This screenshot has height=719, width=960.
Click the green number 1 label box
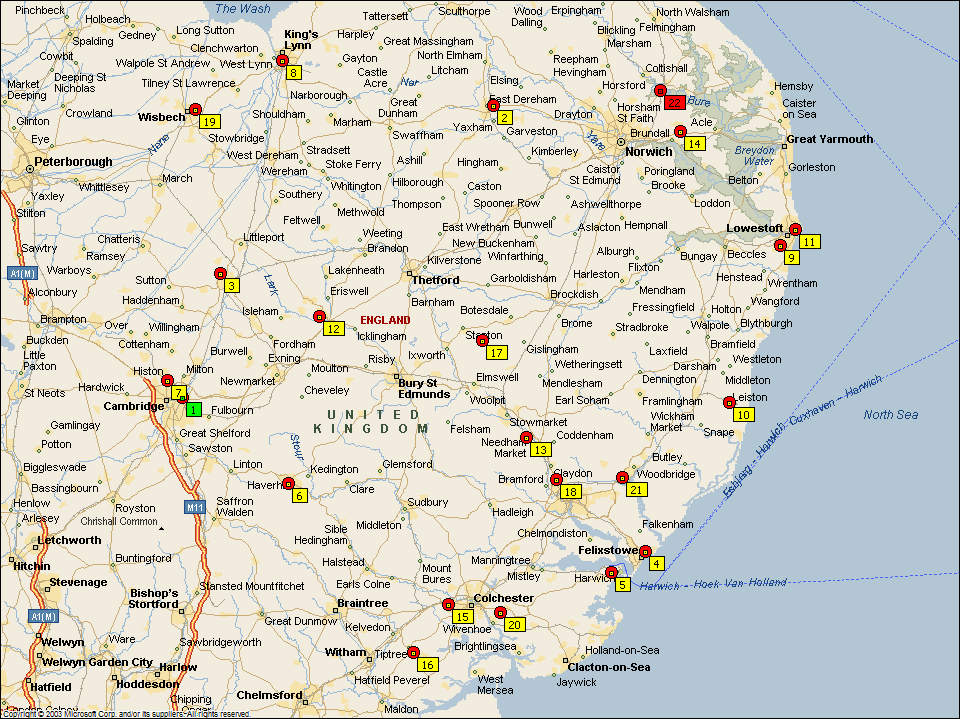tap(193, 409)
